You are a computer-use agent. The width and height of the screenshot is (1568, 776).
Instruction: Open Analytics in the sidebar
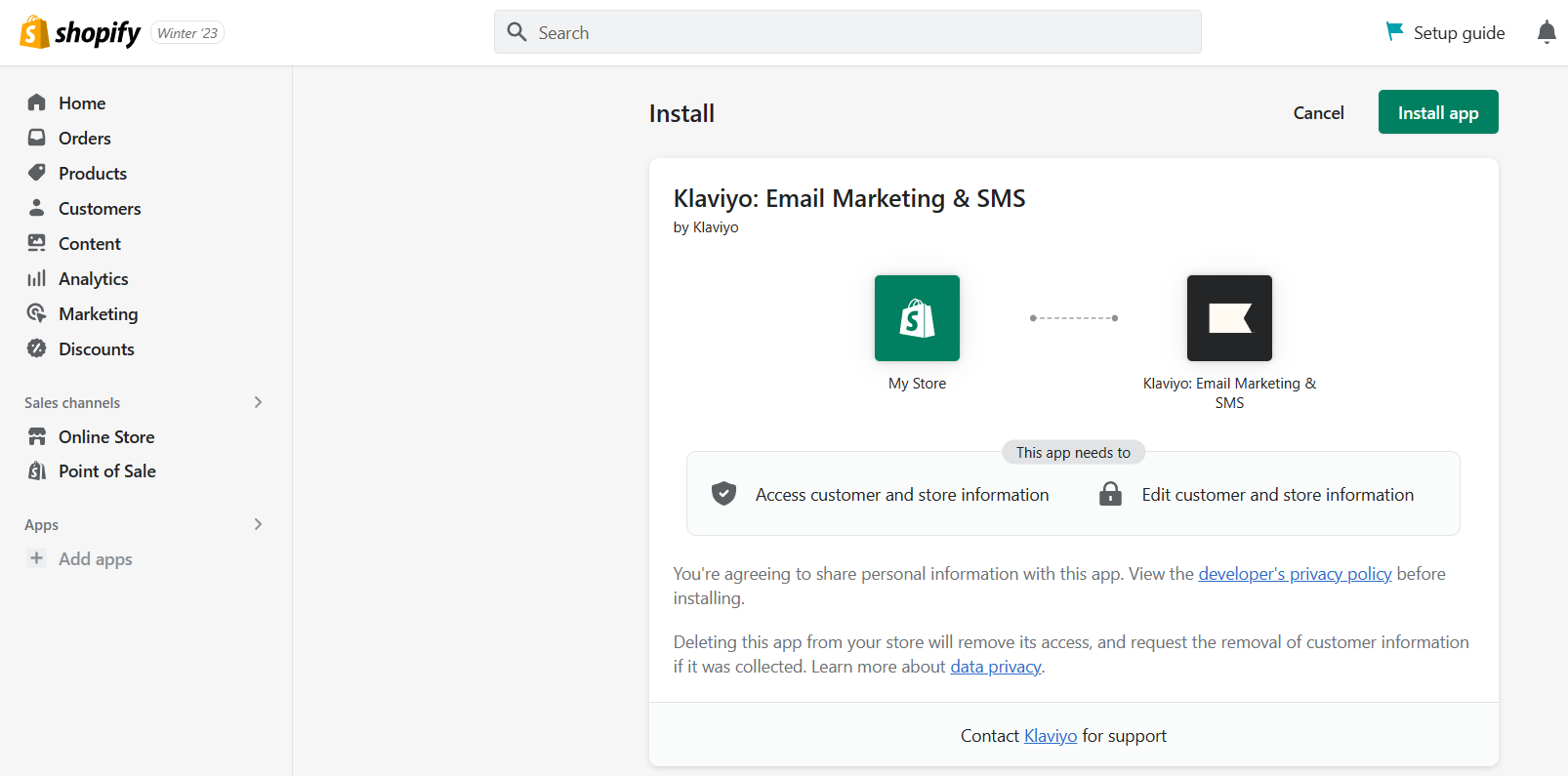[x=94, y=278]
